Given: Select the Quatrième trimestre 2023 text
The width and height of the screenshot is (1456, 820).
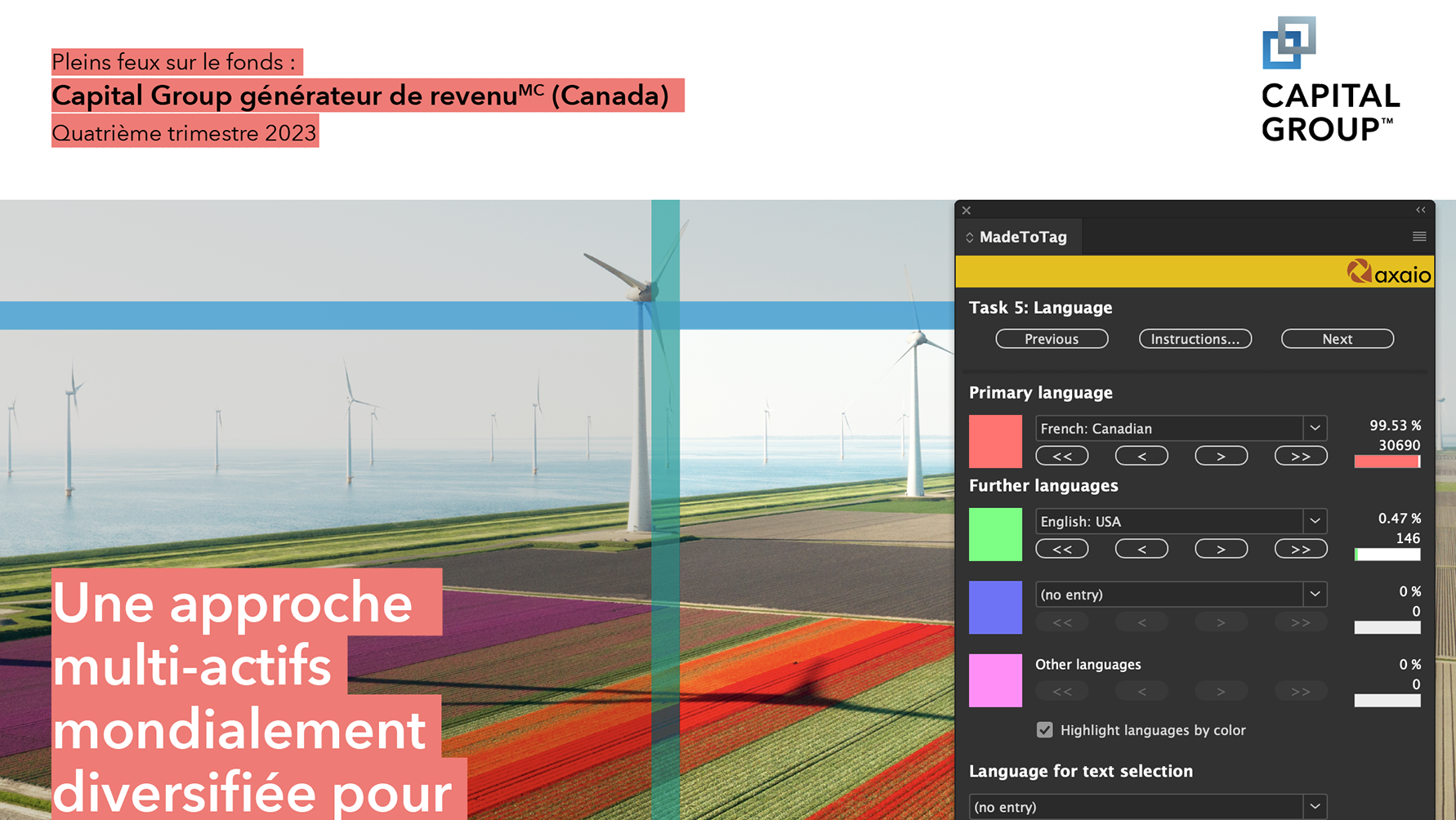Looking at the screenshot, I should (x=185, y=132).
